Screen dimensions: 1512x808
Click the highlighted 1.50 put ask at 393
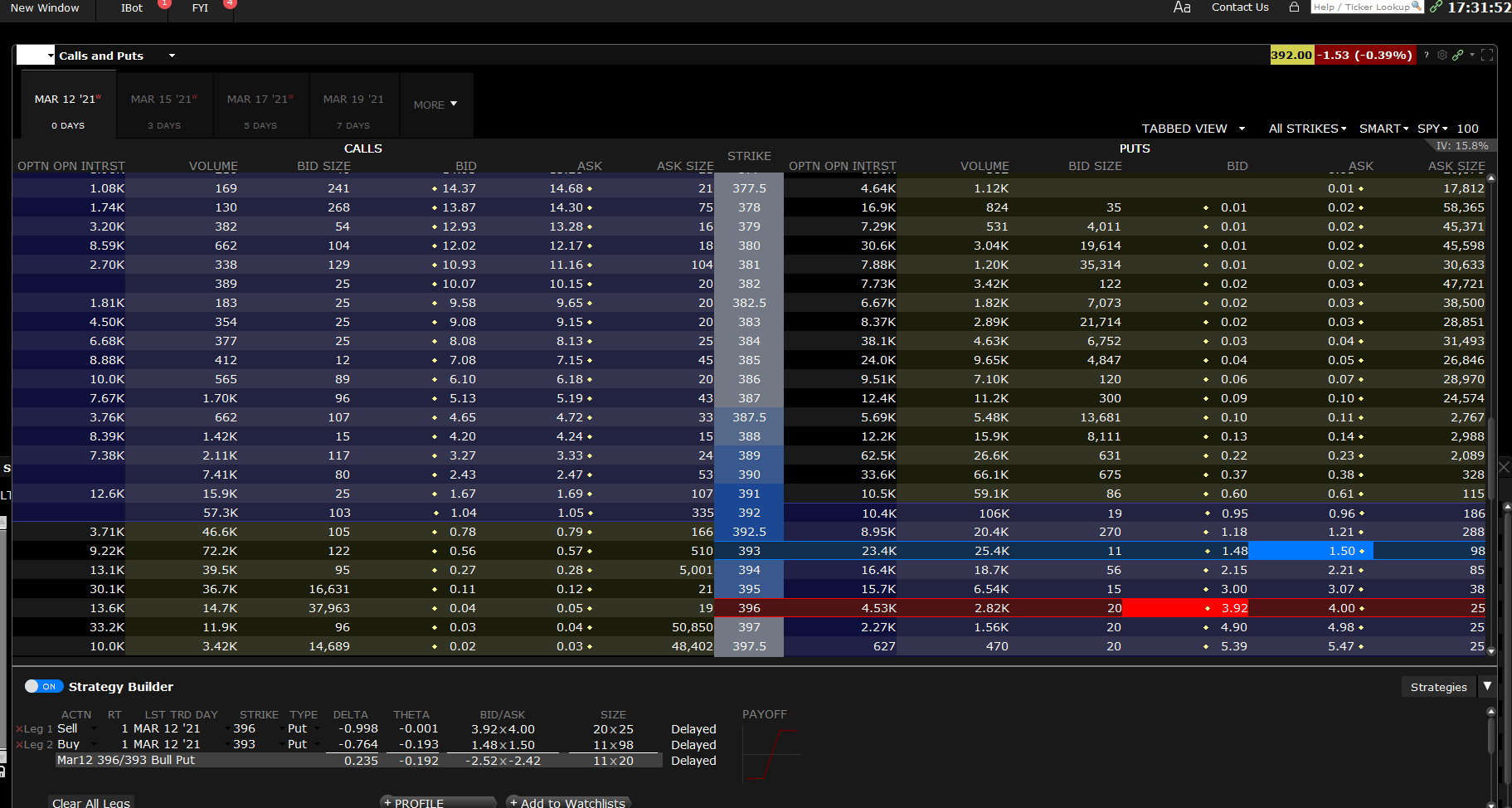coord(1310,551)
